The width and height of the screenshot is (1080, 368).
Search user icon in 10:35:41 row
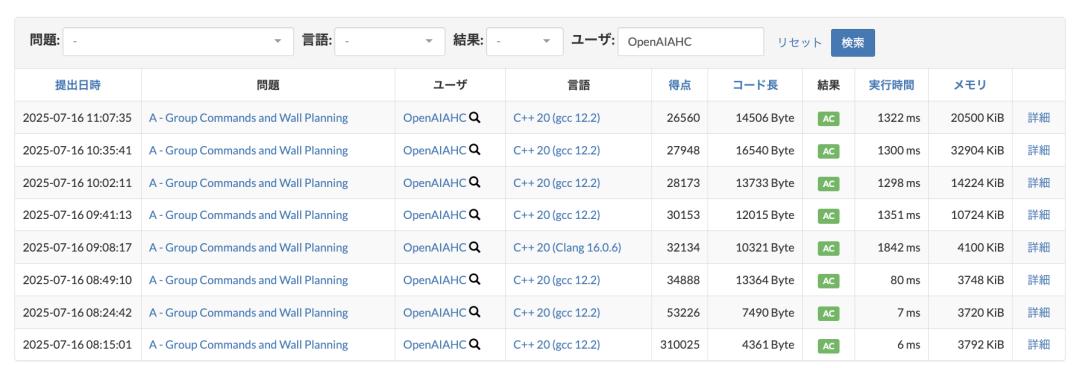(474, 150)
